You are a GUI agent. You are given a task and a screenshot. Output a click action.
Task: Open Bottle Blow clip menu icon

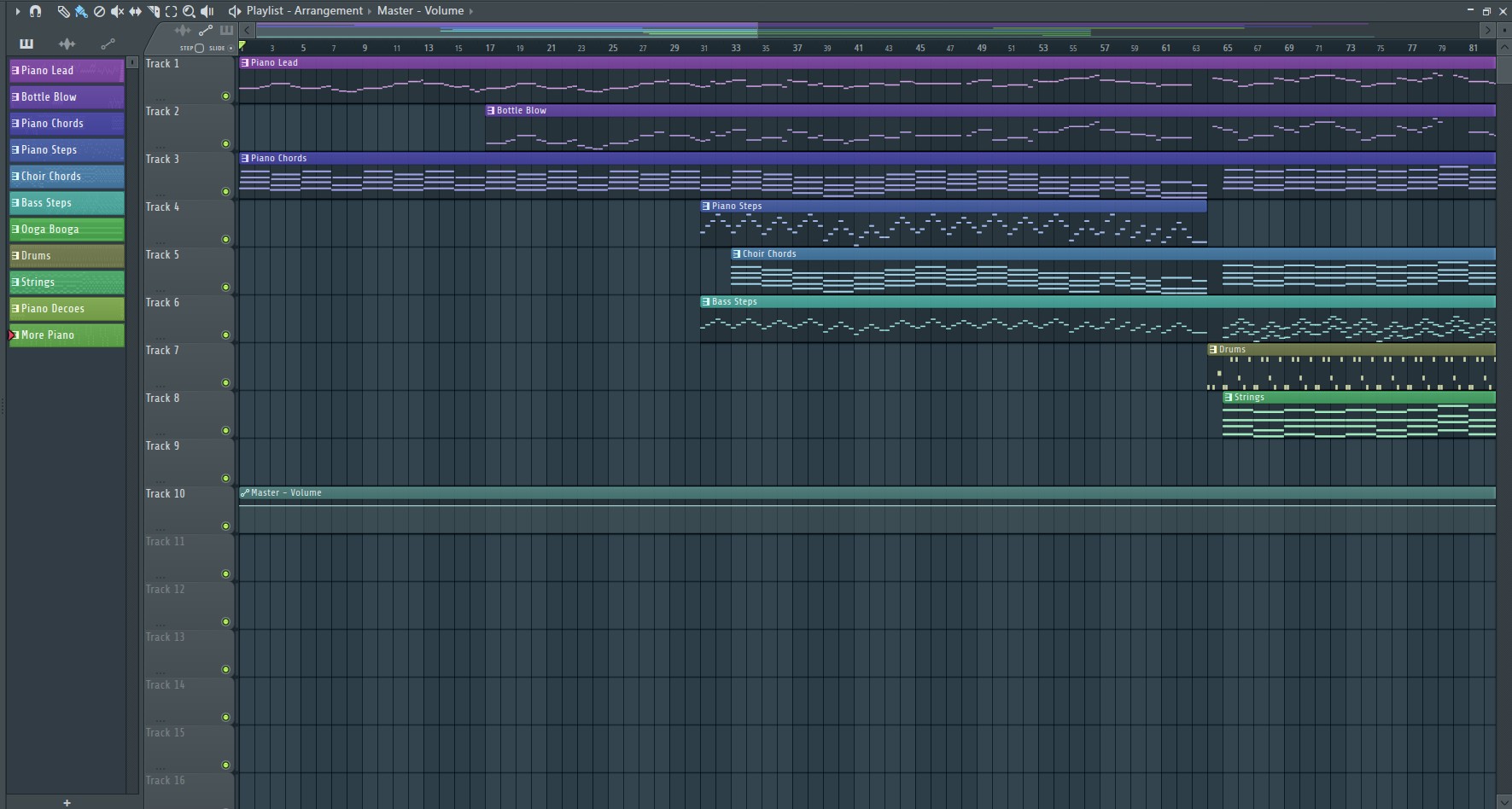(491, 110)
